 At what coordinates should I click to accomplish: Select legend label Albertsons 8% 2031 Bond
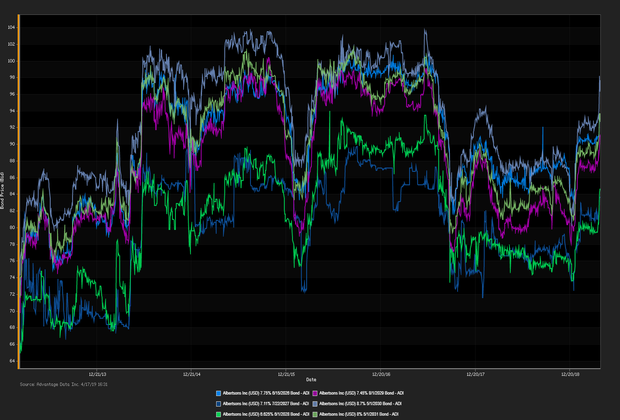(x=359, y=414)
